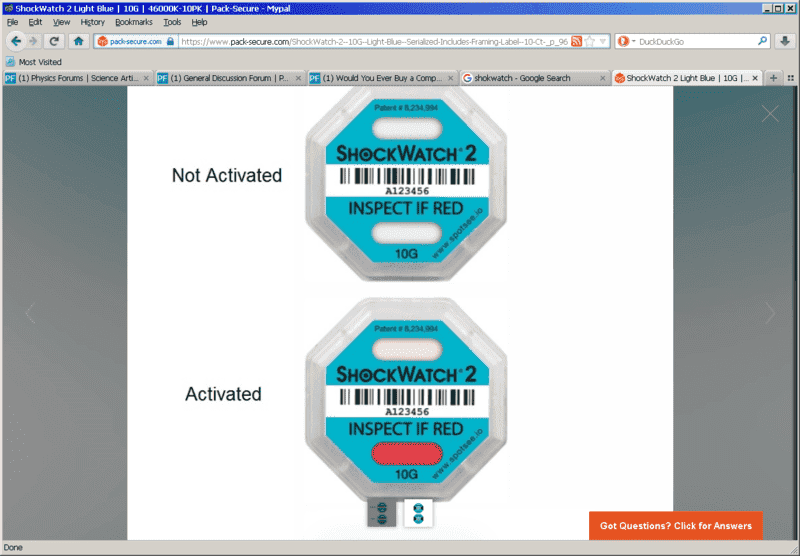Open the Edit menu
Viewport: 800px width, 556px height.
(x=35, y=22)
